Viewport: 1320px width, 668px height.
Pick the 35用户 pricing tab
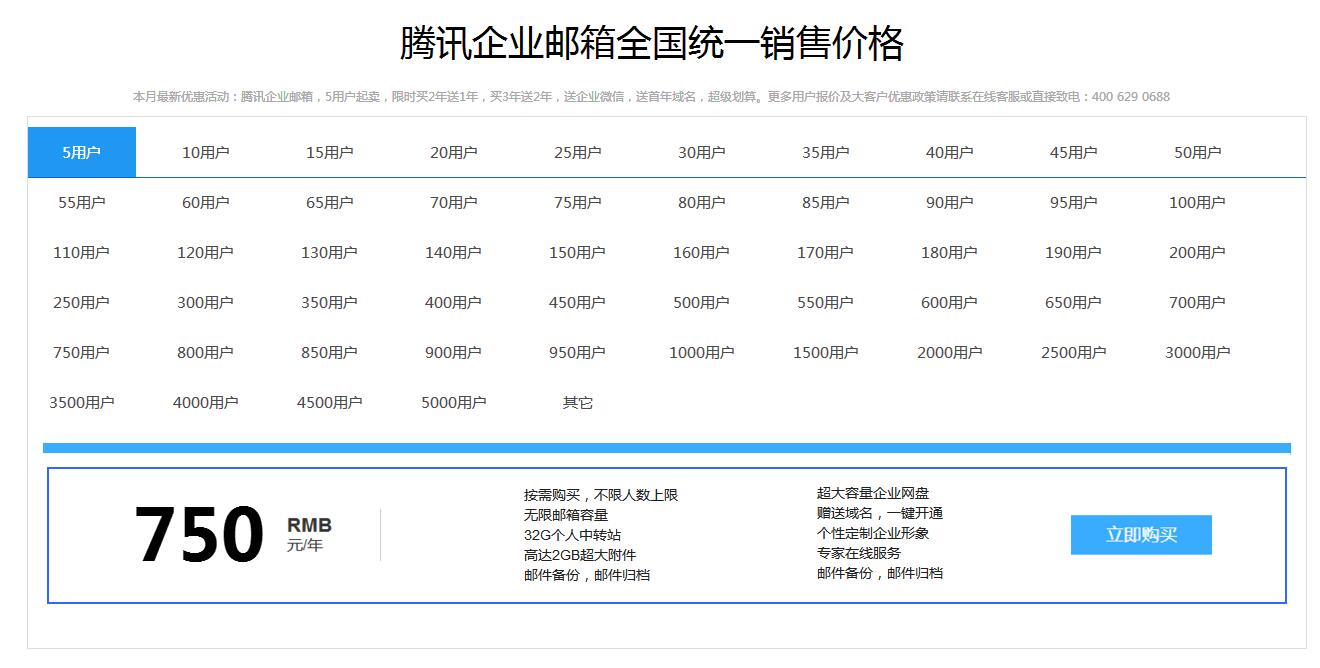coord(825,152)
